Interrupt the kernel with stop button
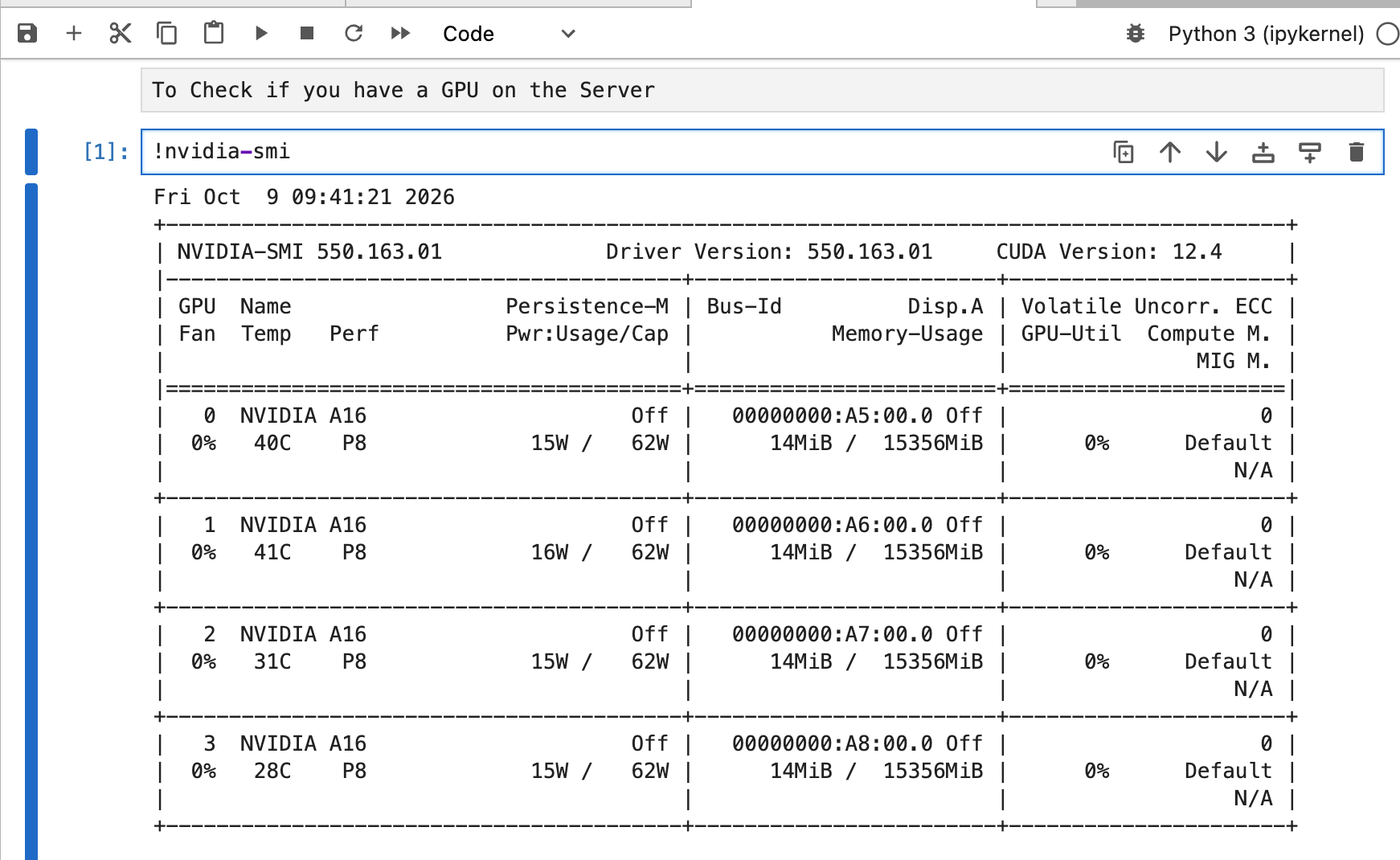1400x860 pixels. [x=307, y=33]
